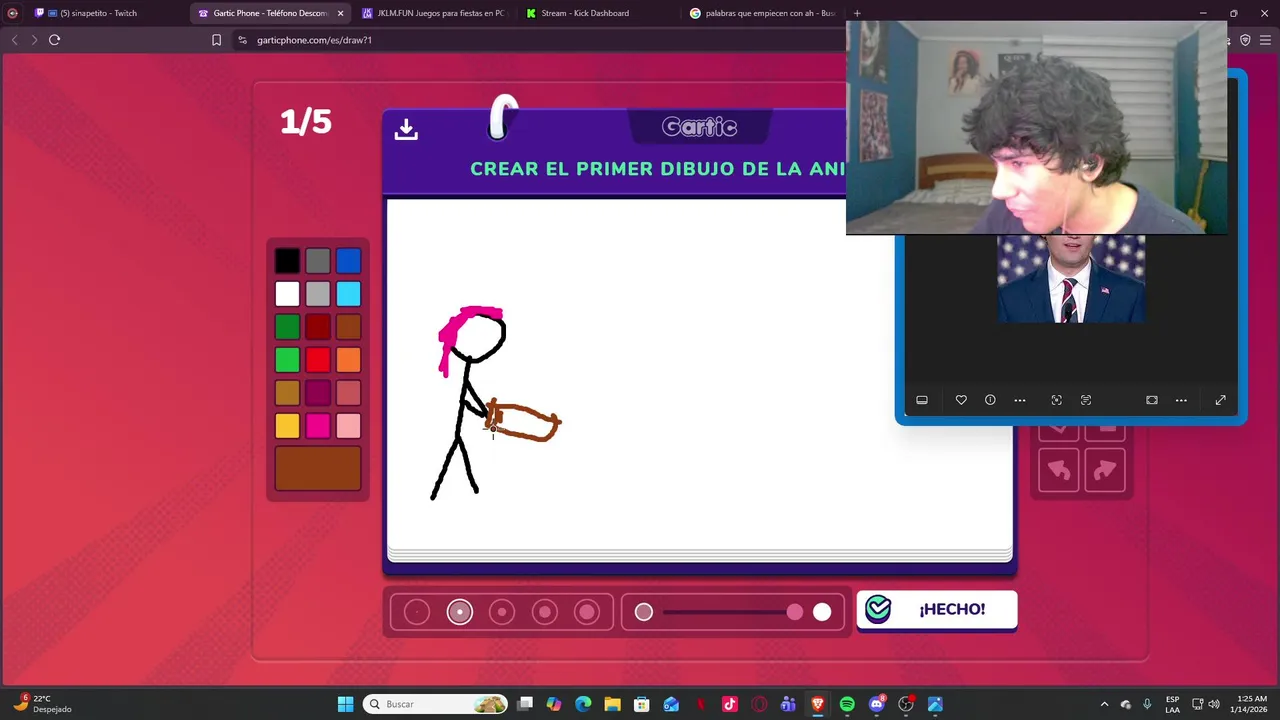The height and width of the screenshot is (720, 1280).
Task: Pick the cyan color swatch
Action: point(348,294)
